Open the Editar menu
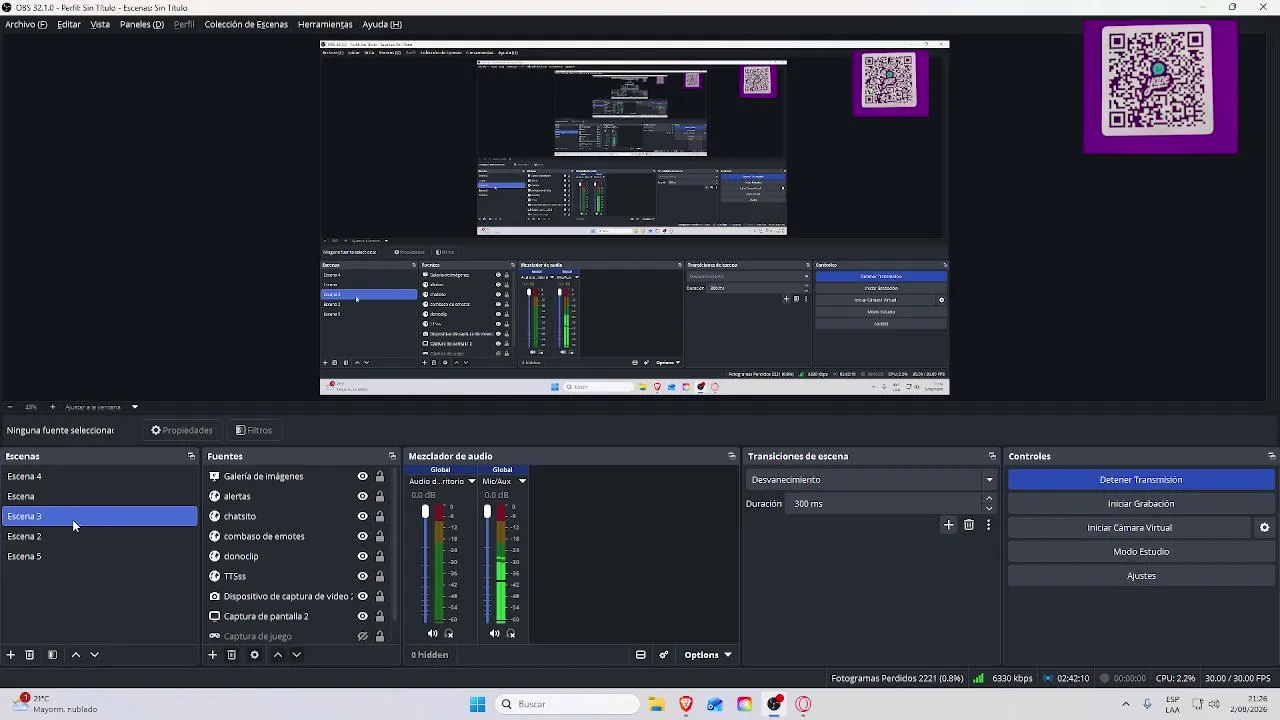Screen dimensions: 1280x720 tap(69, 24)
